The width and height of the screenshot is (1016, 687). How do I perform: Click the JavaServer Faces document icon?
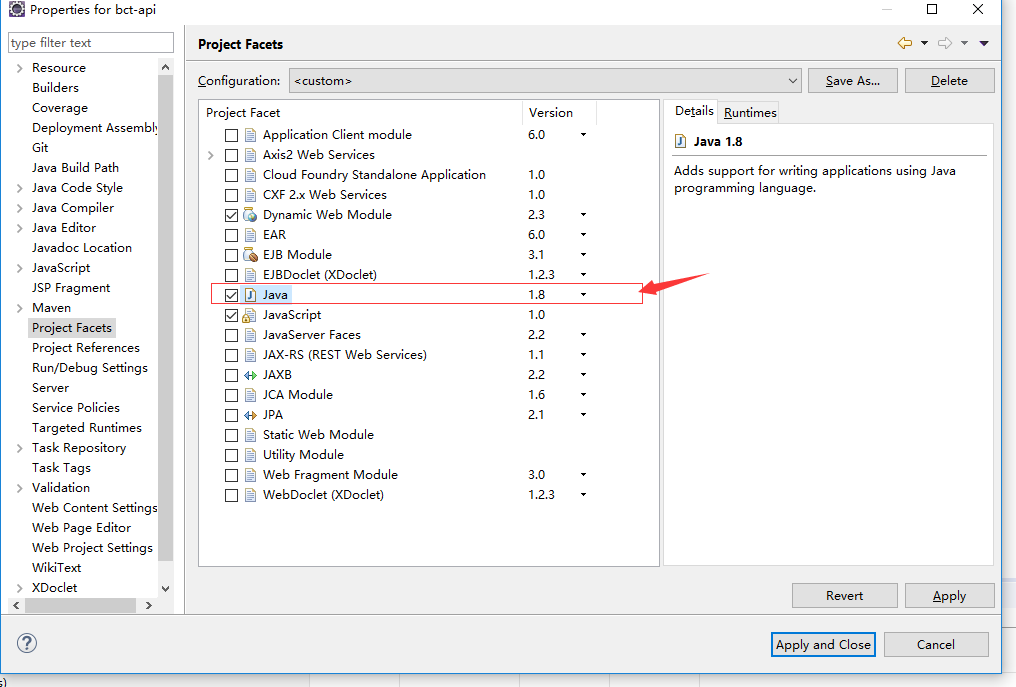click(x=250, y=335)
